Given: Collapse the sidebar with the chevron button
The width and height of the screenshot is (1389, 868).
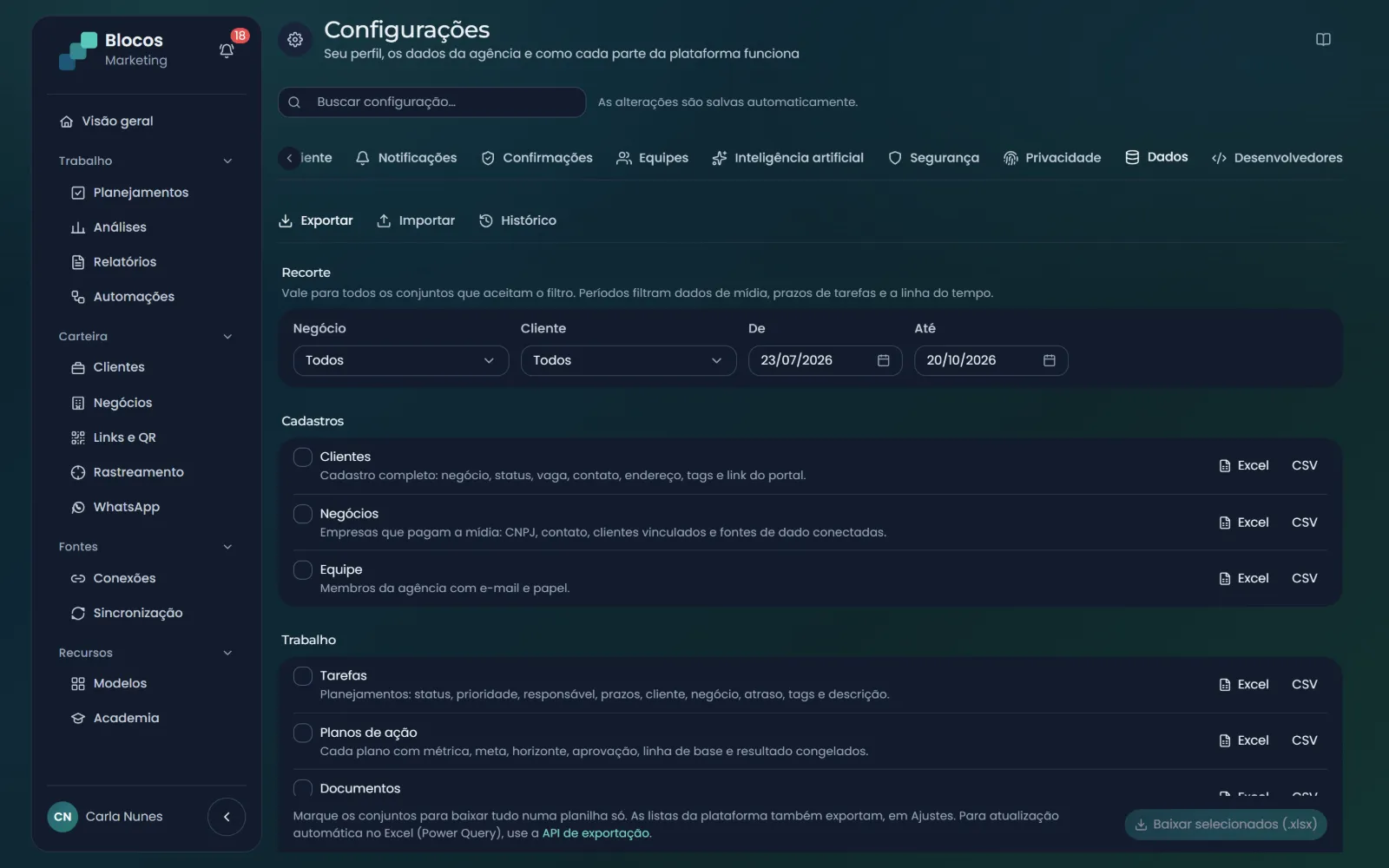Looking at the screenshot, I should click(x=227, y=817).
